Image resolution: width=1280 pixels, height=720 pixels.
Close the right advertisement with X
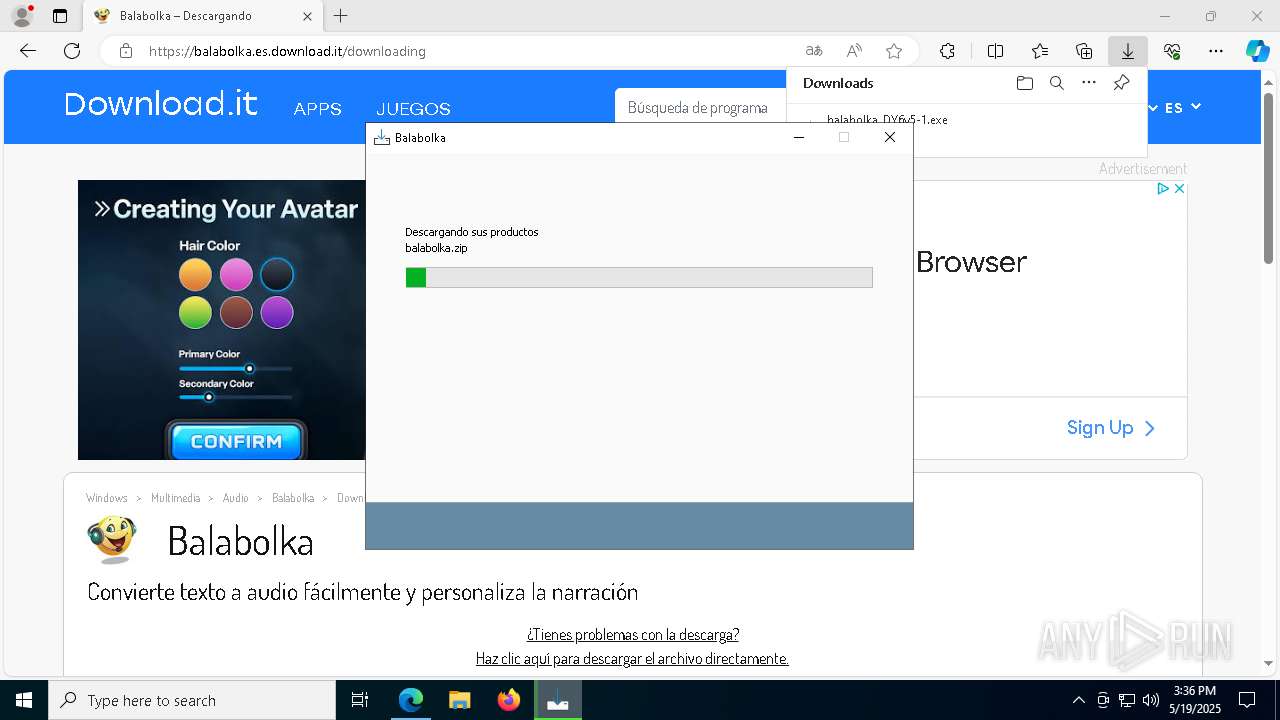[1179, 188]
